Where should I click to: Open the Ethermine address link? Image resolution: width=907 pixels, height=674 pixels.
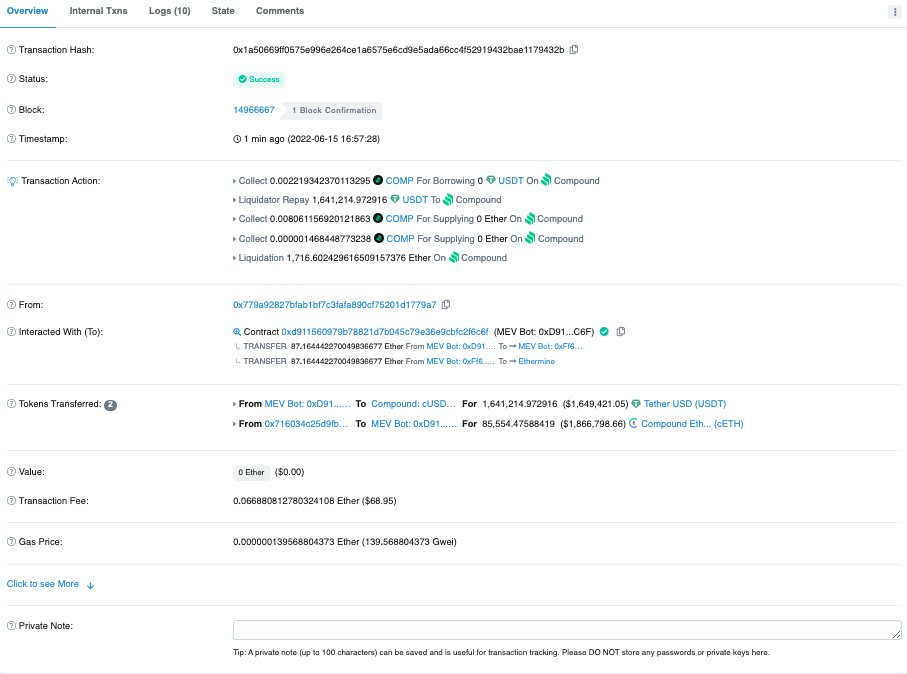tap(536, 361)
